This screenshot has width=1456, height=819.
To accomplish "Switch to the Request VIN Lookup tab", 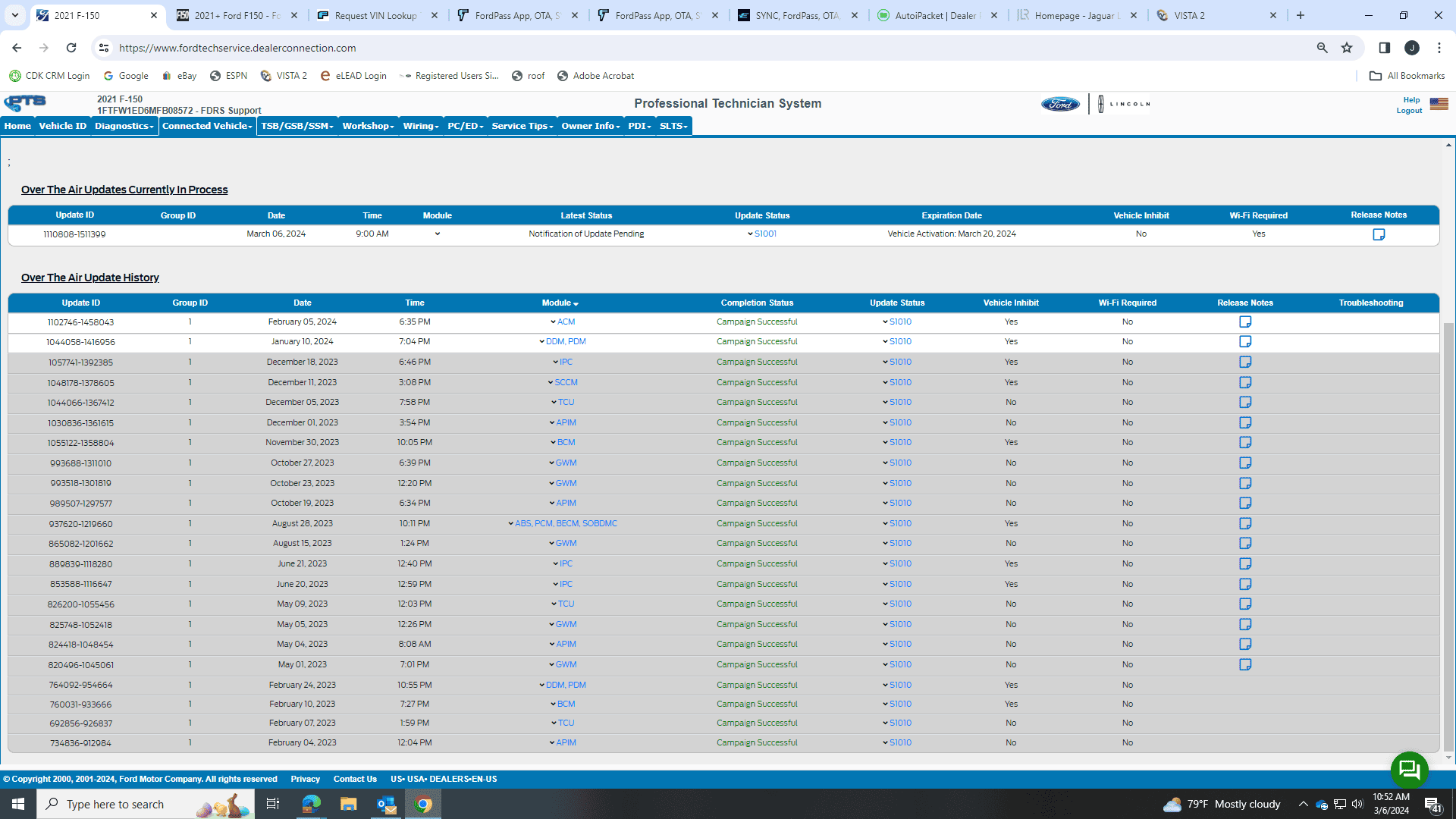I will click(x=378, y=15).
